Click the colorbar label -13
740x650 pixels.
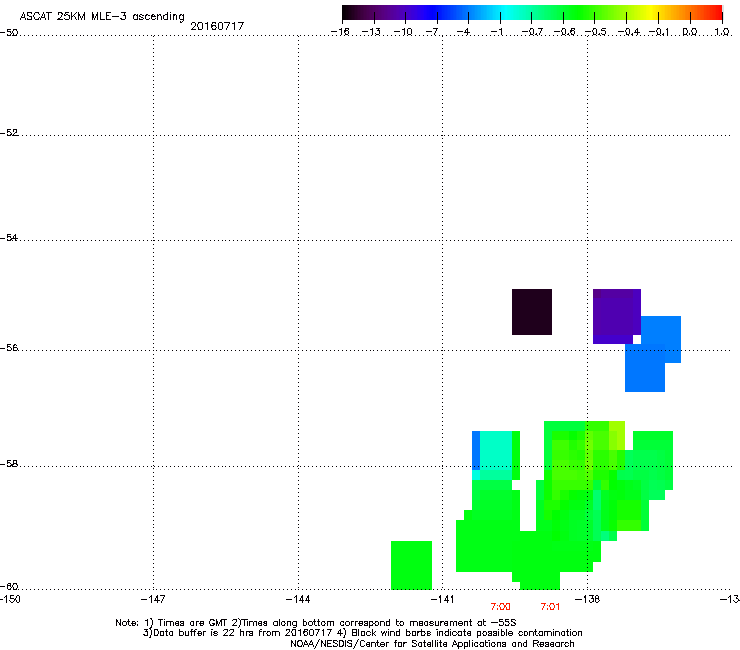(371, 32)
